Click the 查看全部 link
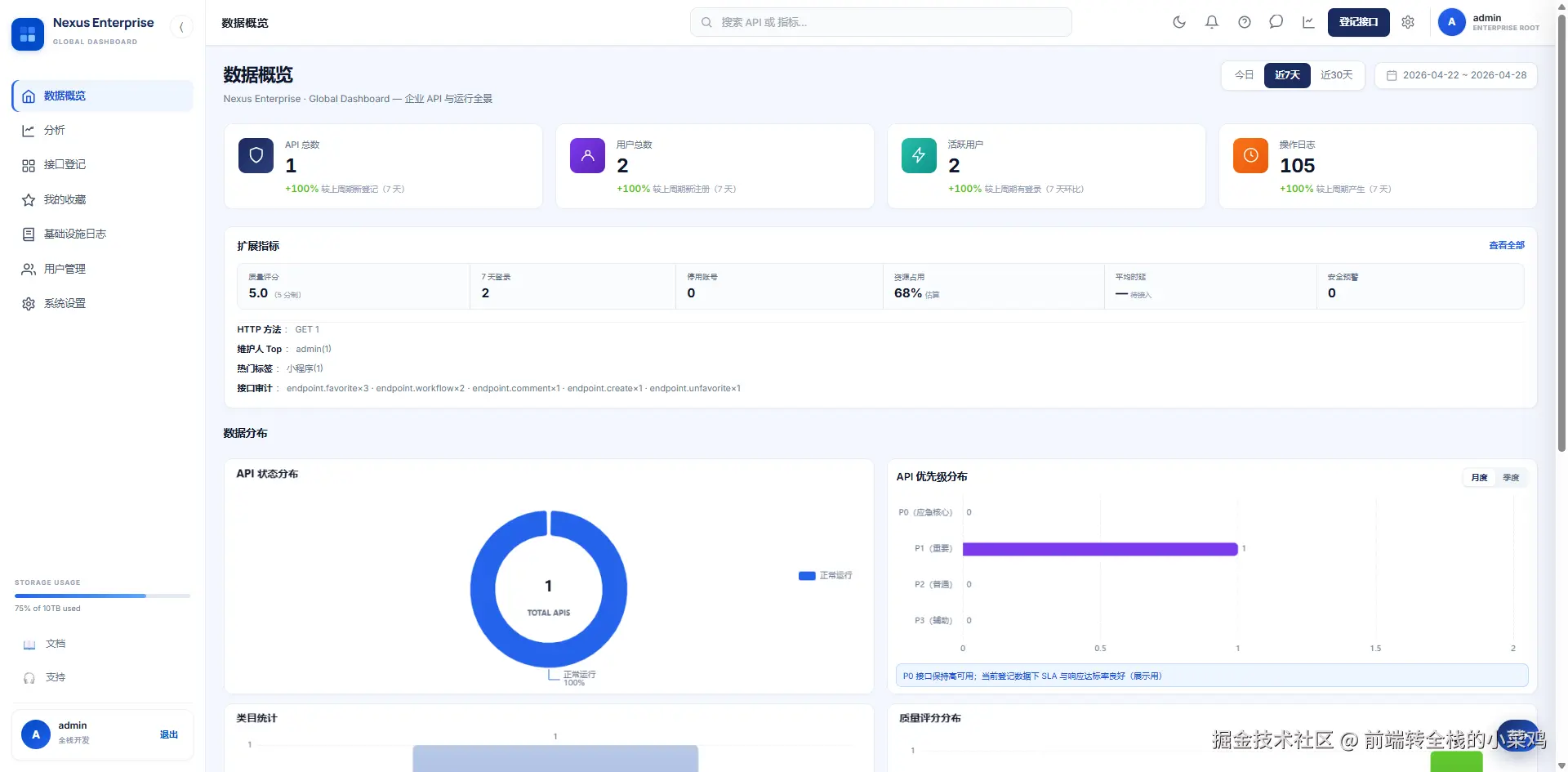This screenshot has height=772, width=1568. (1506, 245)
